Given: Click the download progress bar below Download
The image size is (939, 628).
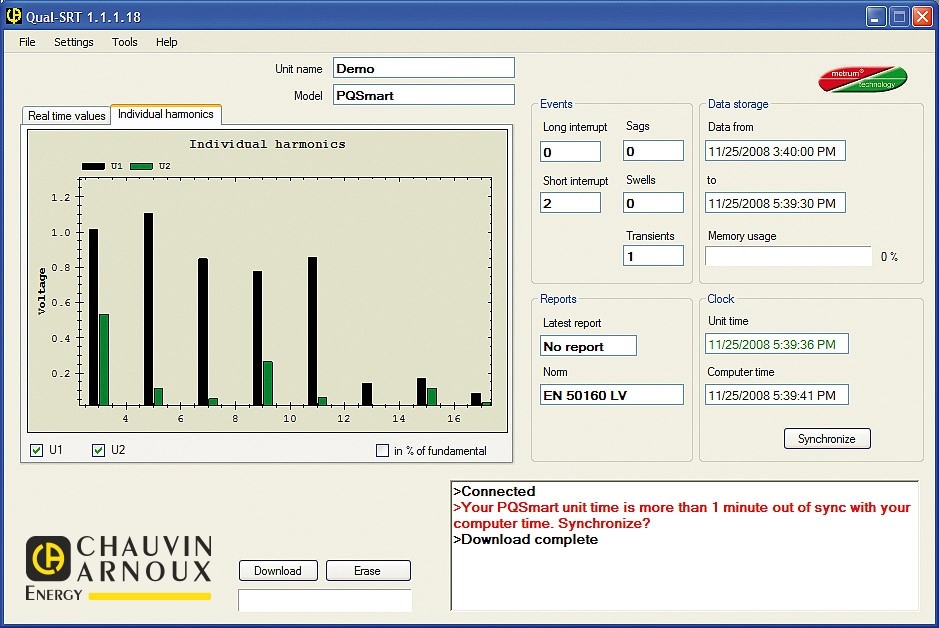Looking at the screenshot, I should coord(325,600).
